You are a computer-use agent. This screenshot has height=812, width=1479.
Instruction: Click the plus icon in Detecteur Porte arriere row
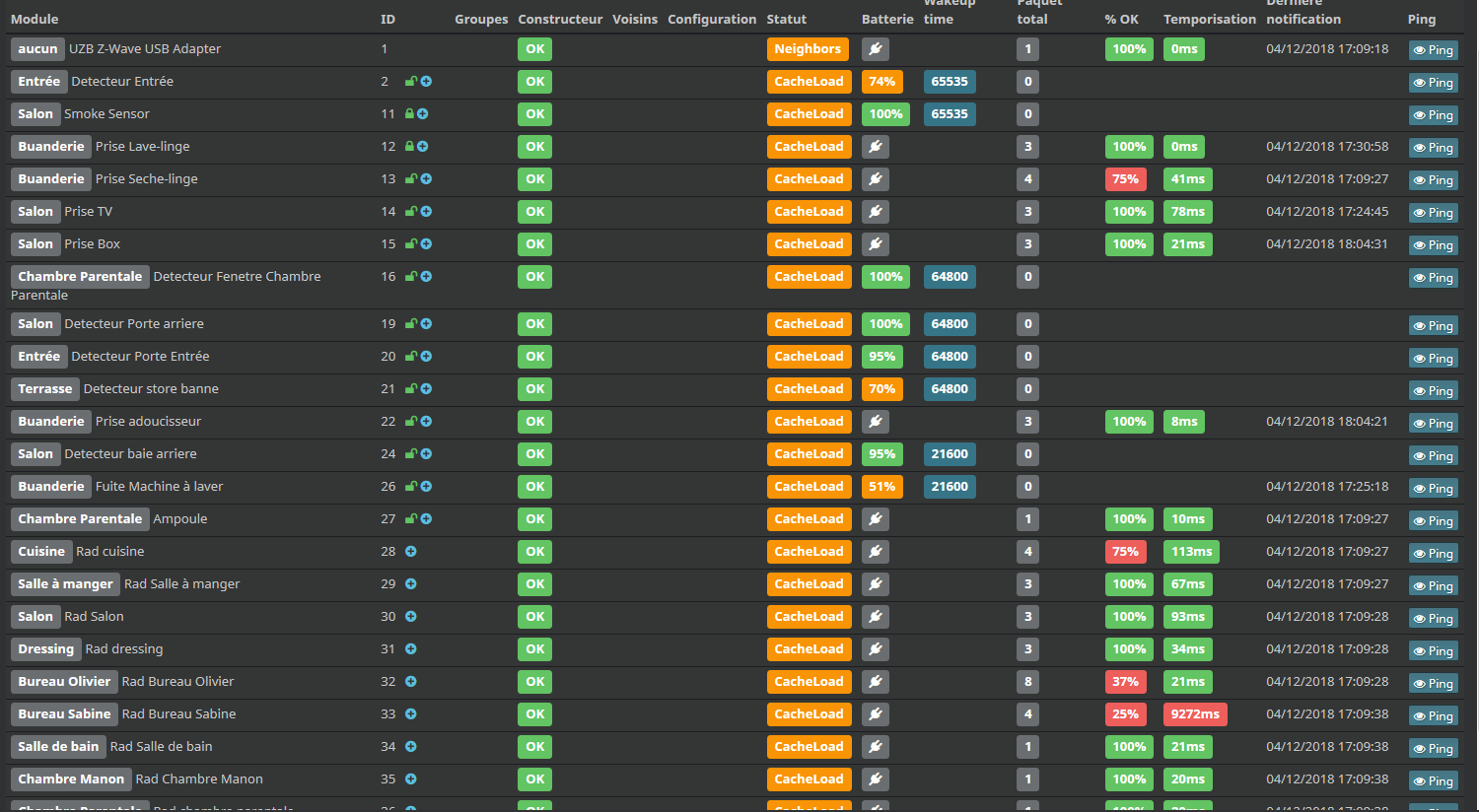click(426, 324)
